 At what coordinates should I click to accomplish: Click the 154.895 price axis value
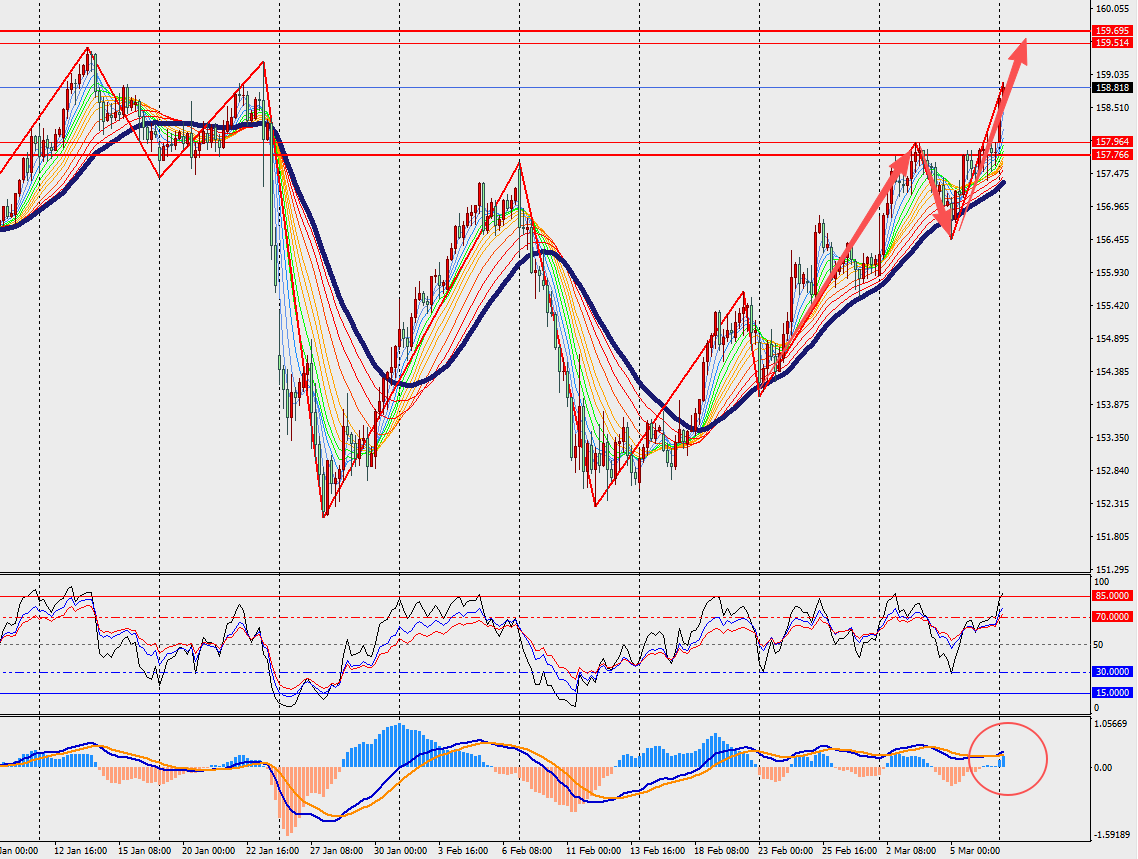[x=1113, y=339]
